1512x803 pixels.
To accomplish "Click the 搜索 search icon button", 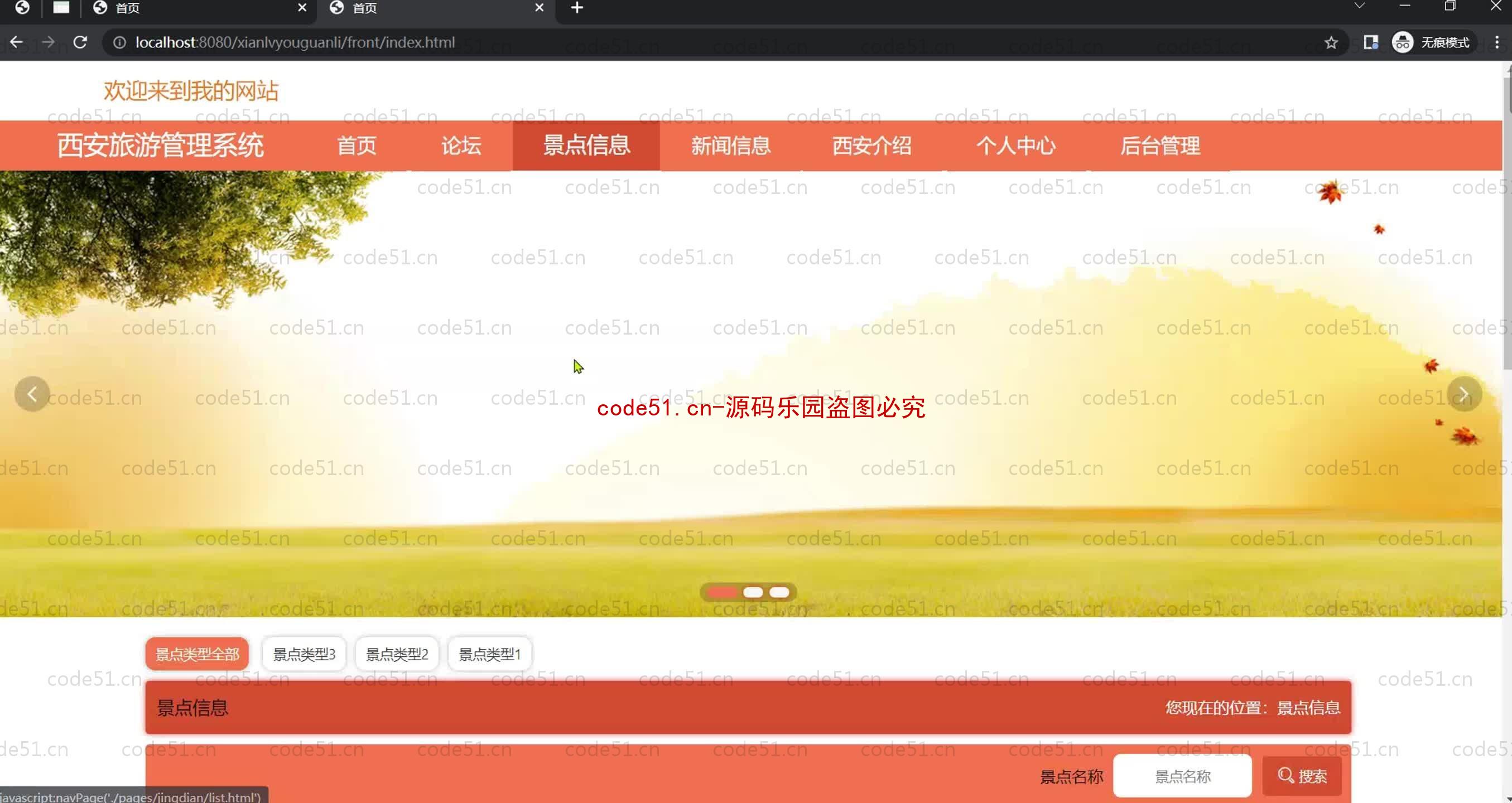I will click(x=1302, y=775).
